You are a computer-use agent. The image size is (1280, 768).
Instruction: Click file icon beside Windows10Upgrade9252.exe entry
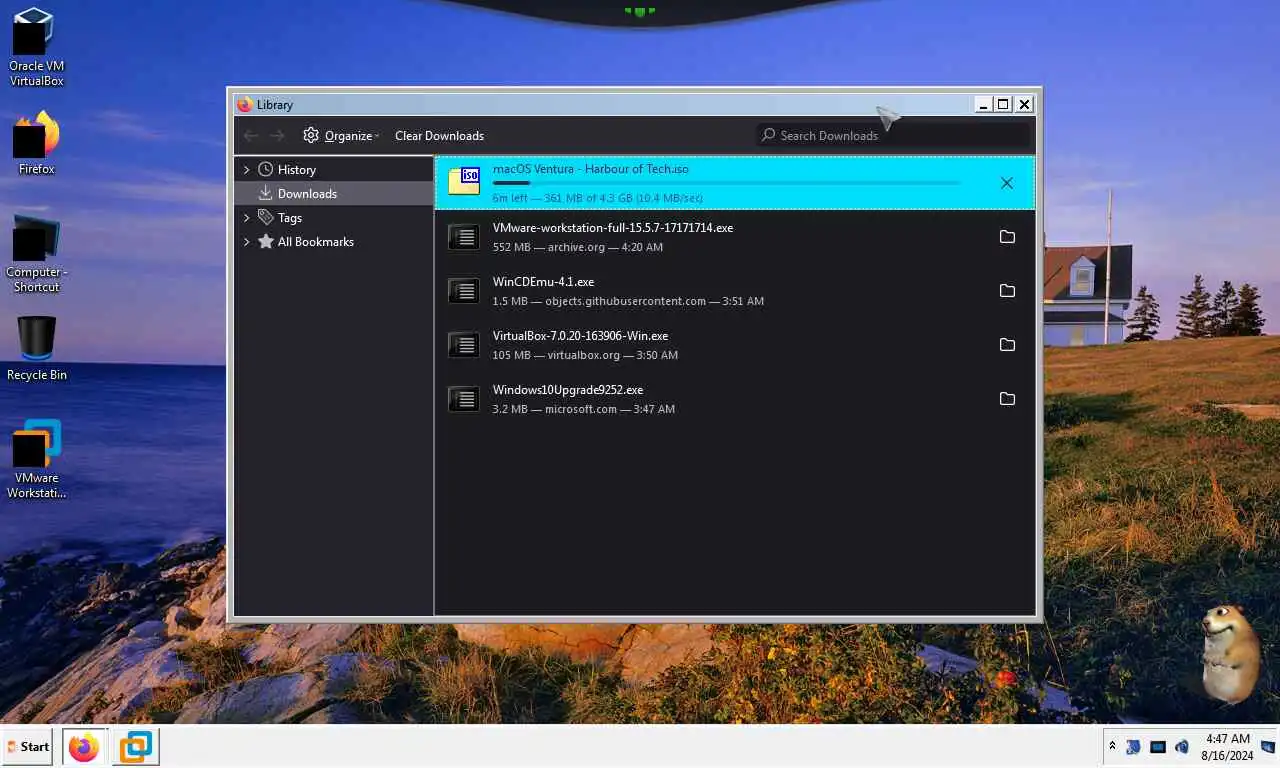pos(464,399)
